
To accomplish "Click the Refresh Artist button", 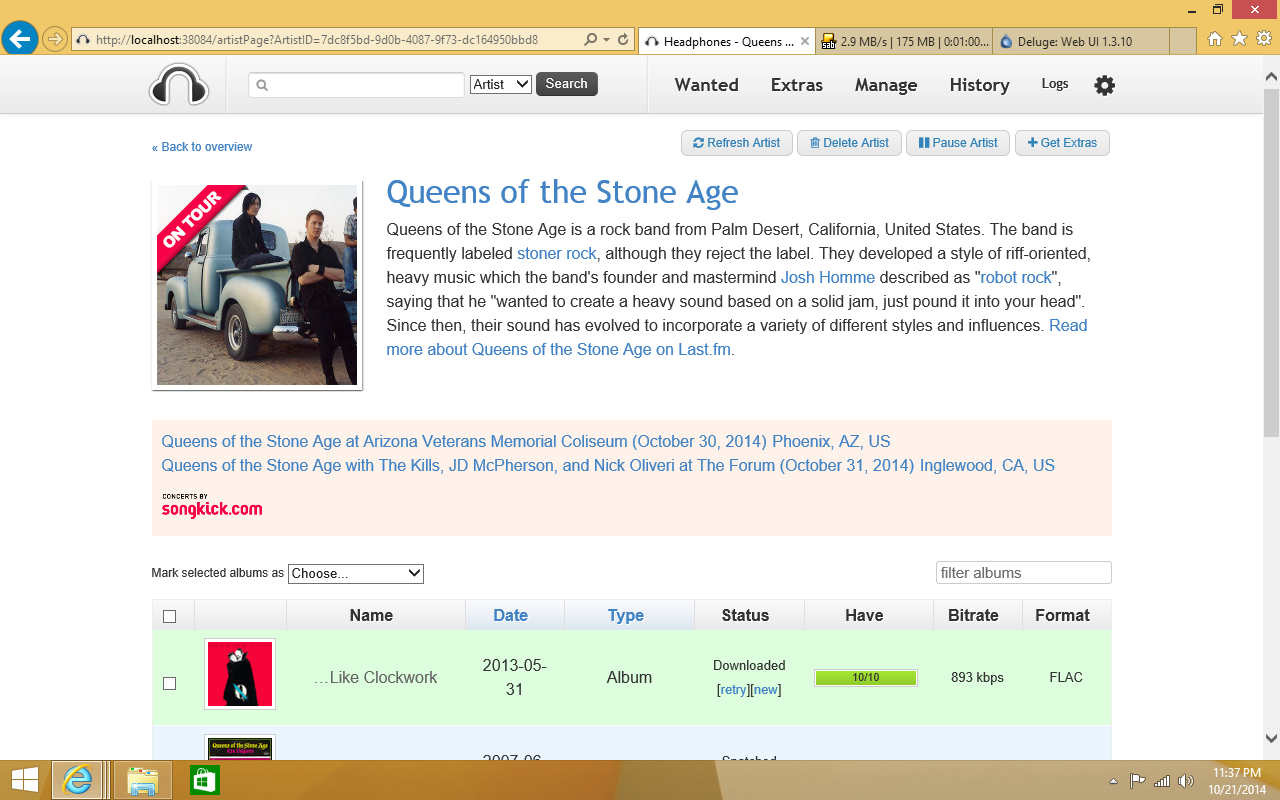I will pos(737,143).
